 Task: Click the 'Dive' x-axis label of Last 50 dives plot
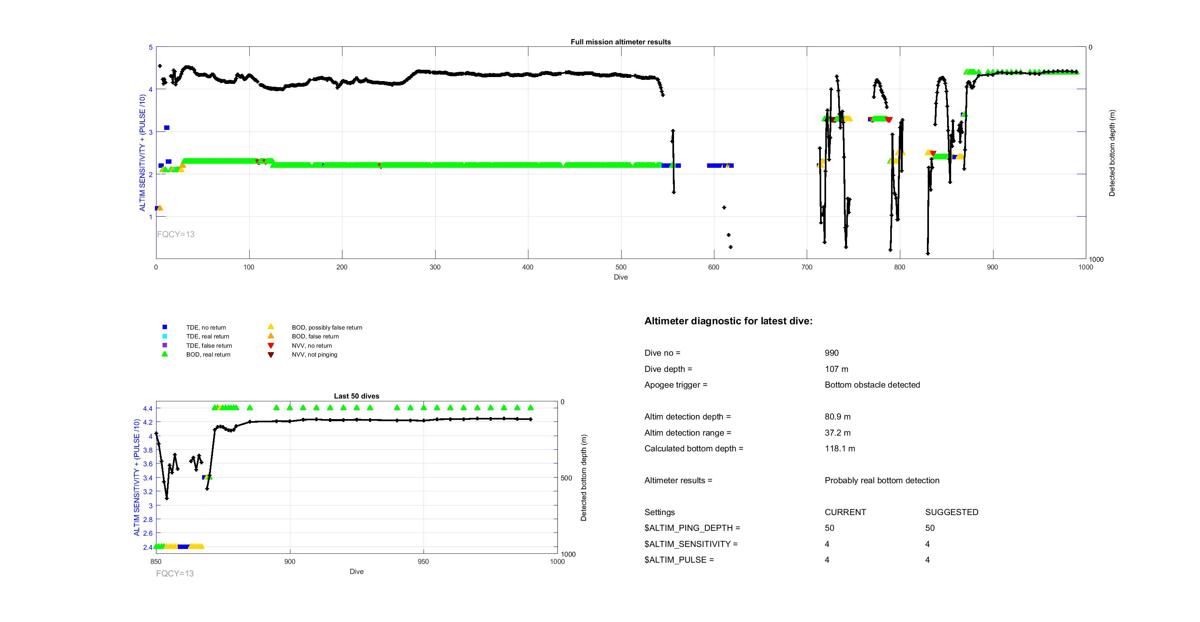click(x=357, y=571)
